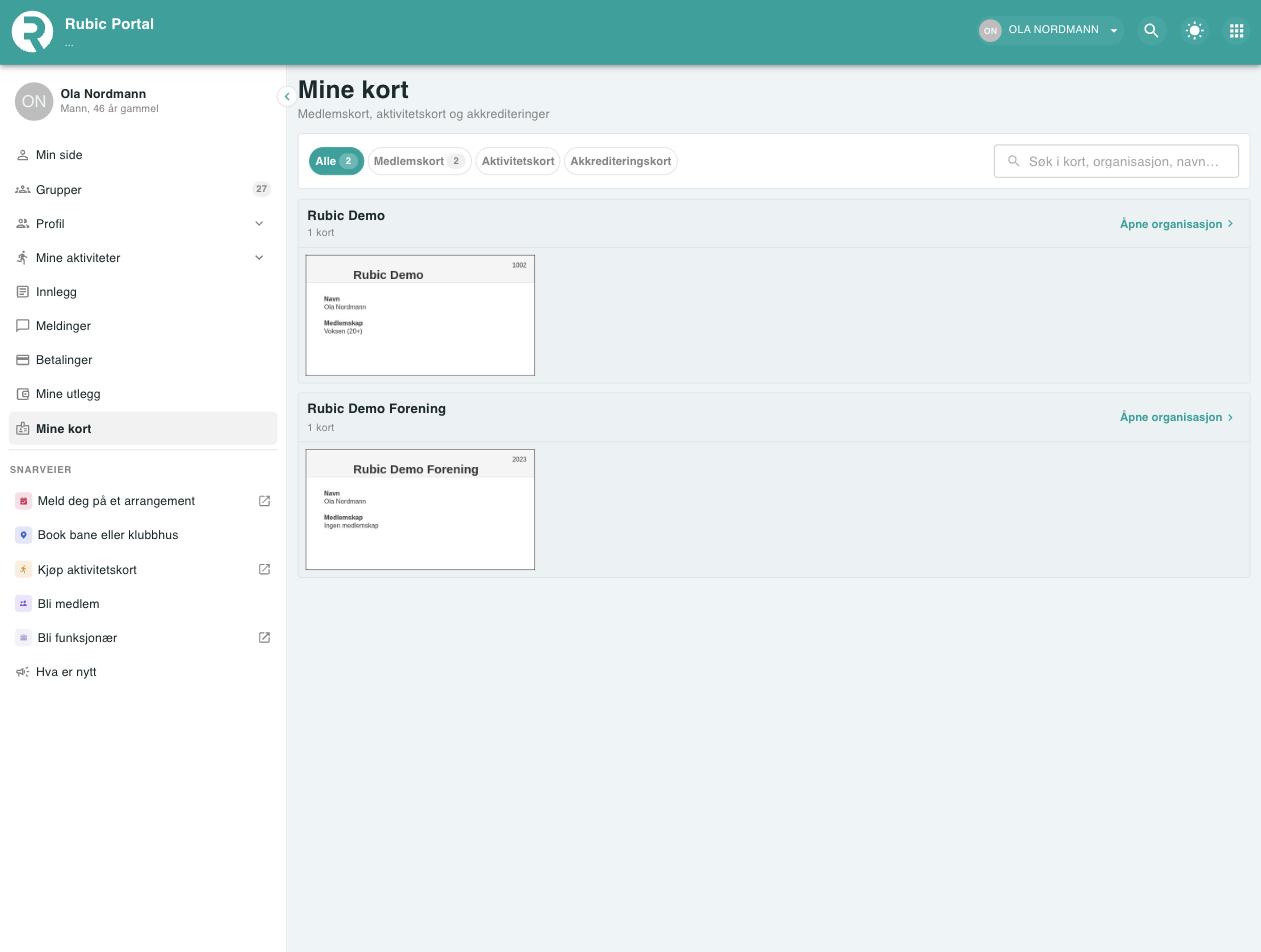Click the ON avatar in the header

click(x=990, y=30)
